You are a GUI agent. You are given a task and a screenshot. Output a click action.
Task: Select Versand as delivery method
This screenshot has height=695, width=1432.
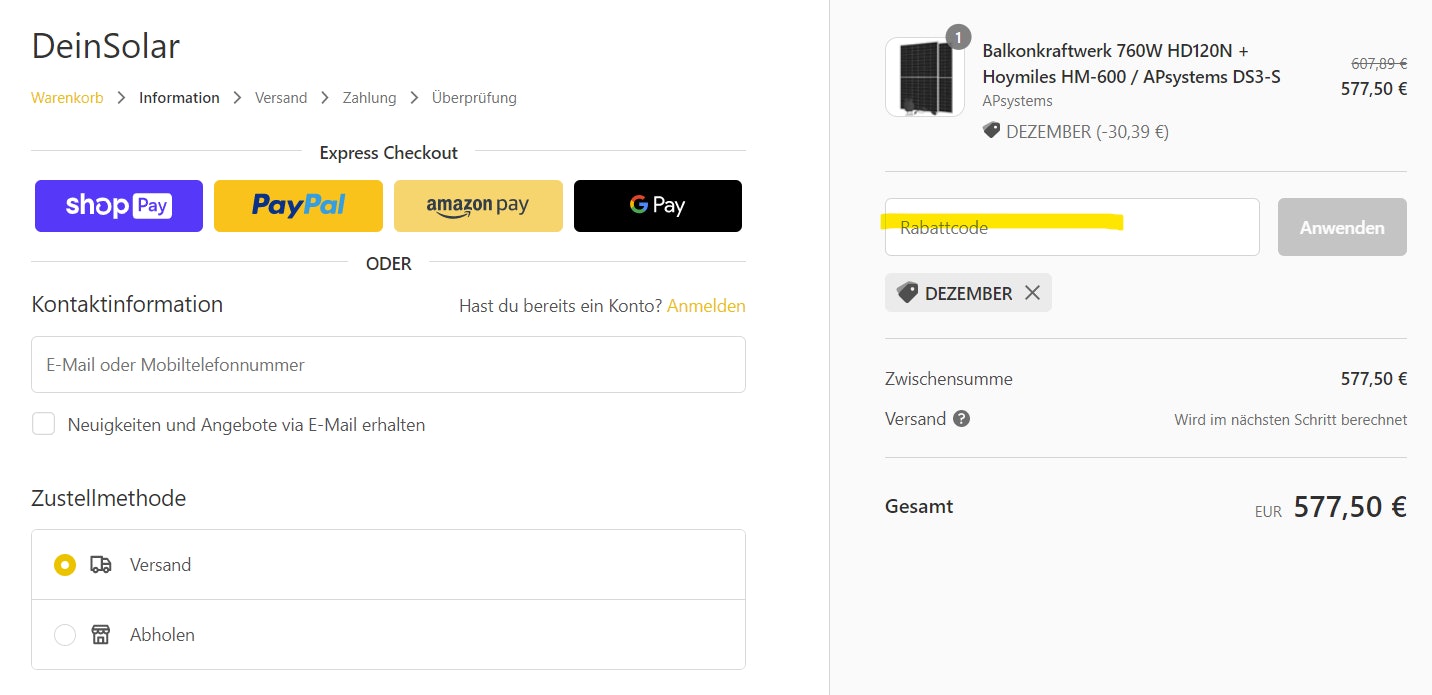[x=64, y=564]
